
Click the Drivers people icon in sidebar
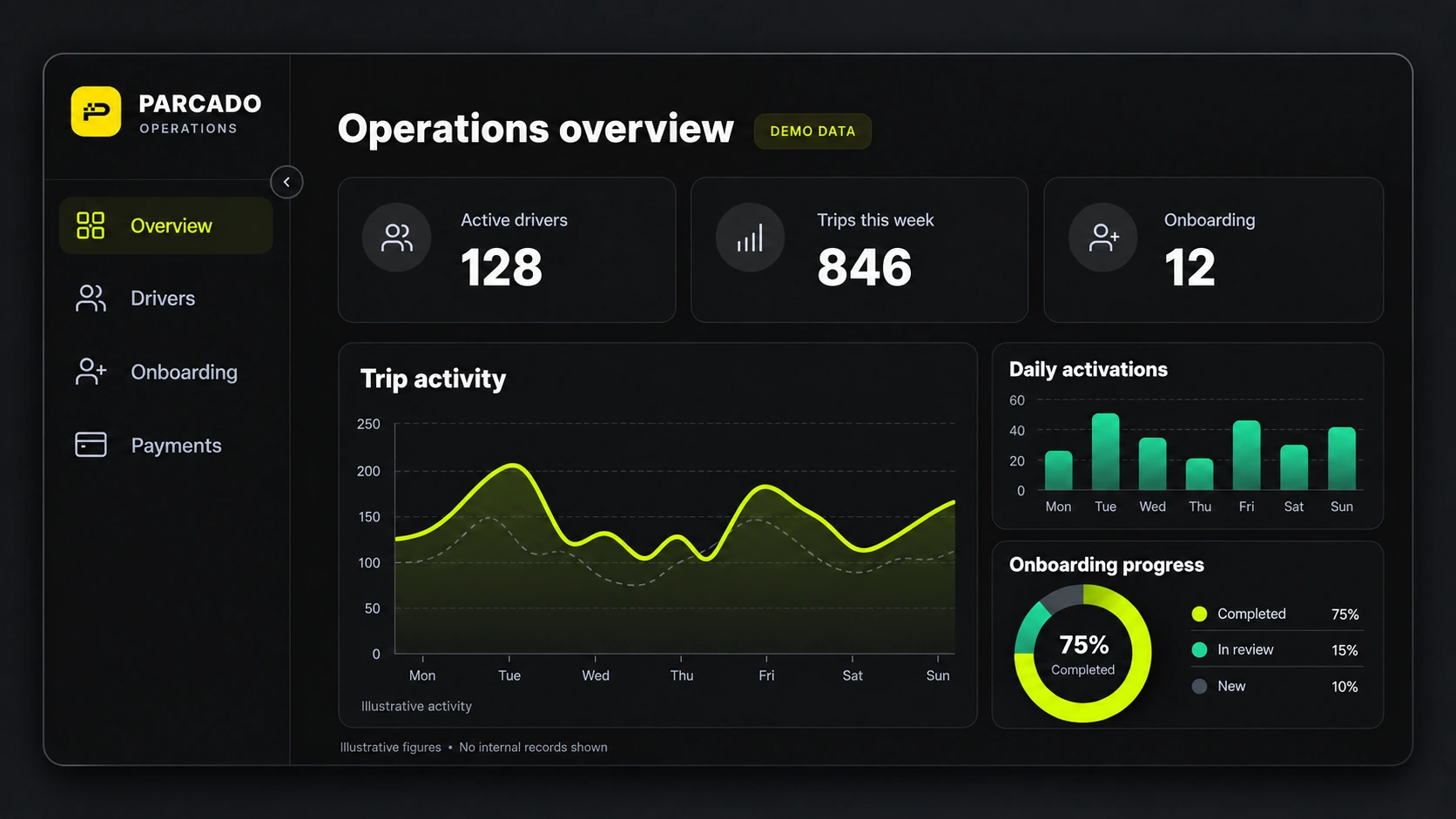(x=91, y=298)
